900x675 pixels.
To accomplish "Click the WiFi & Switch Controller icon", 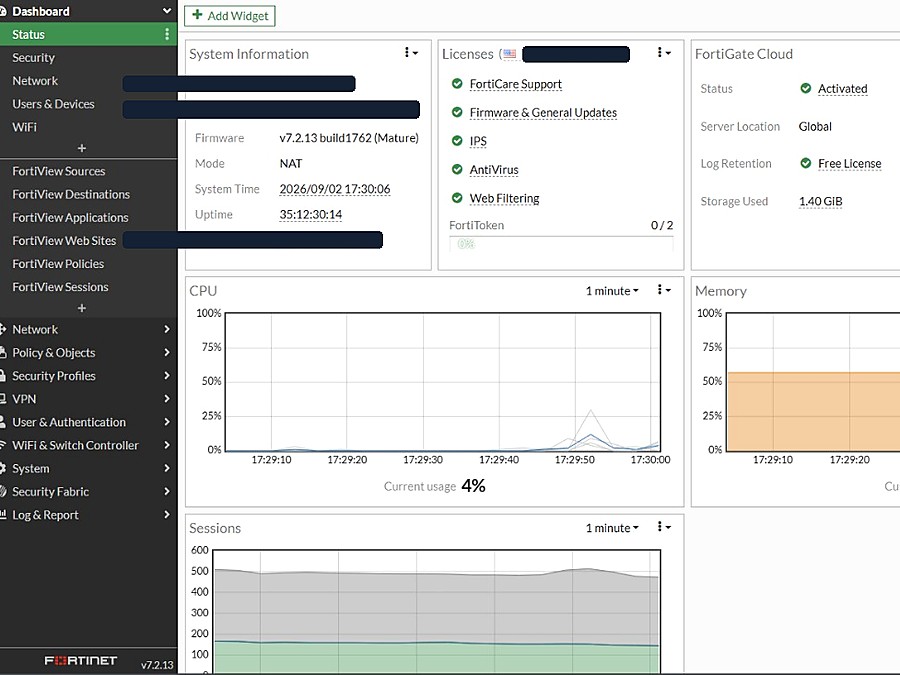I will pyautogui.click(x=3, y=445).
